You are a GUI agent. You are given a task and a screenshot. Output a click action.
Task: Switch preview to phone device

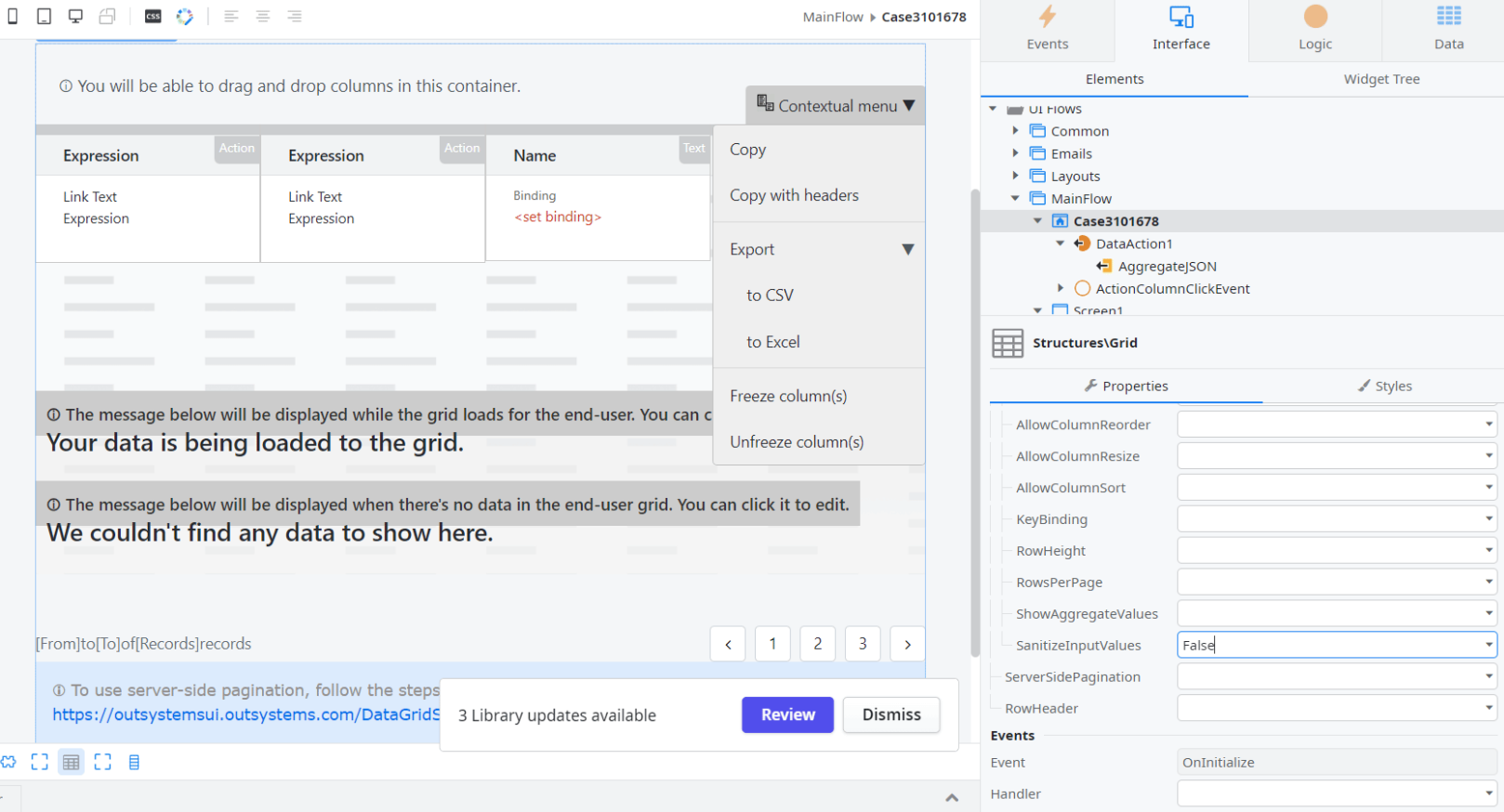(x=13, y=17)
